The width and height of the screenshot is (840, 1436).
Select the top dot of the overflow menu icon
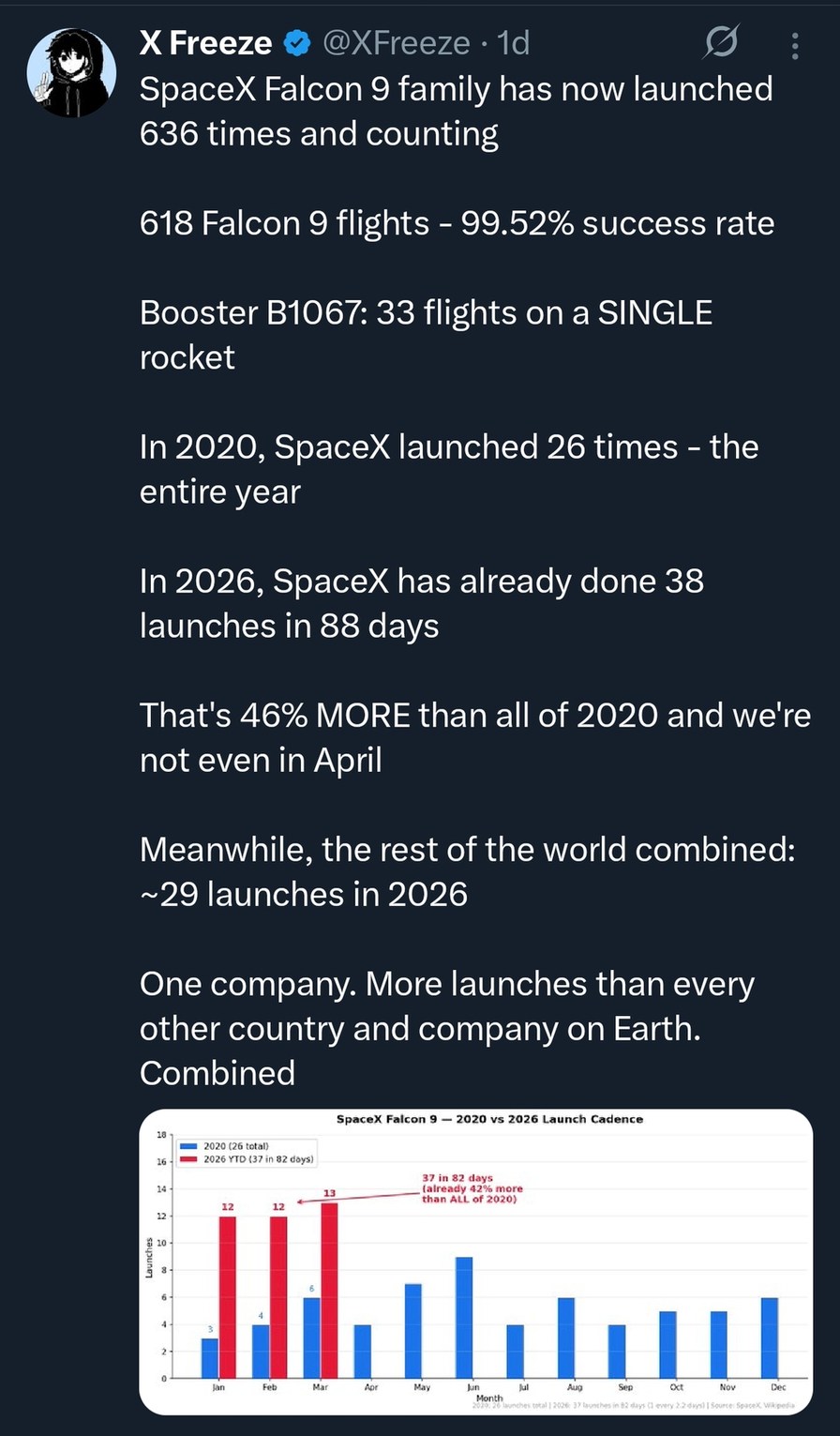coord(794,34)
